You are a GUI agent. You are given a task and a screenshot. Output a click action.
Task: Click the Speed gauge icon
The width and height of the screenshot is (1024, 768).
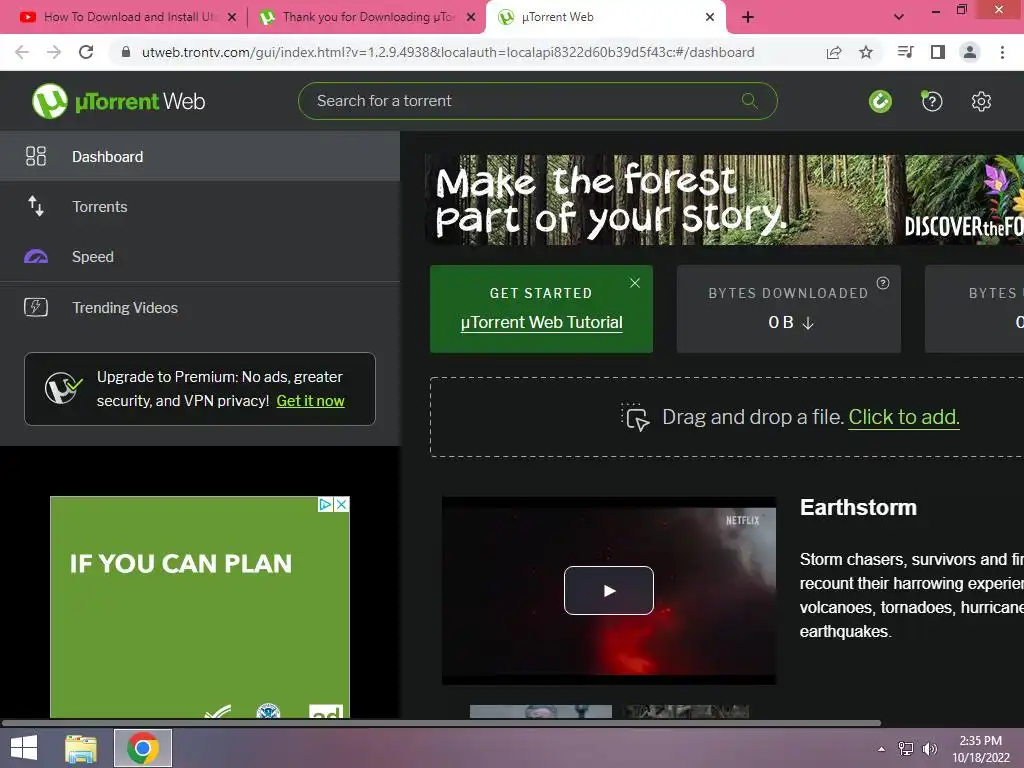pos(36,257)
